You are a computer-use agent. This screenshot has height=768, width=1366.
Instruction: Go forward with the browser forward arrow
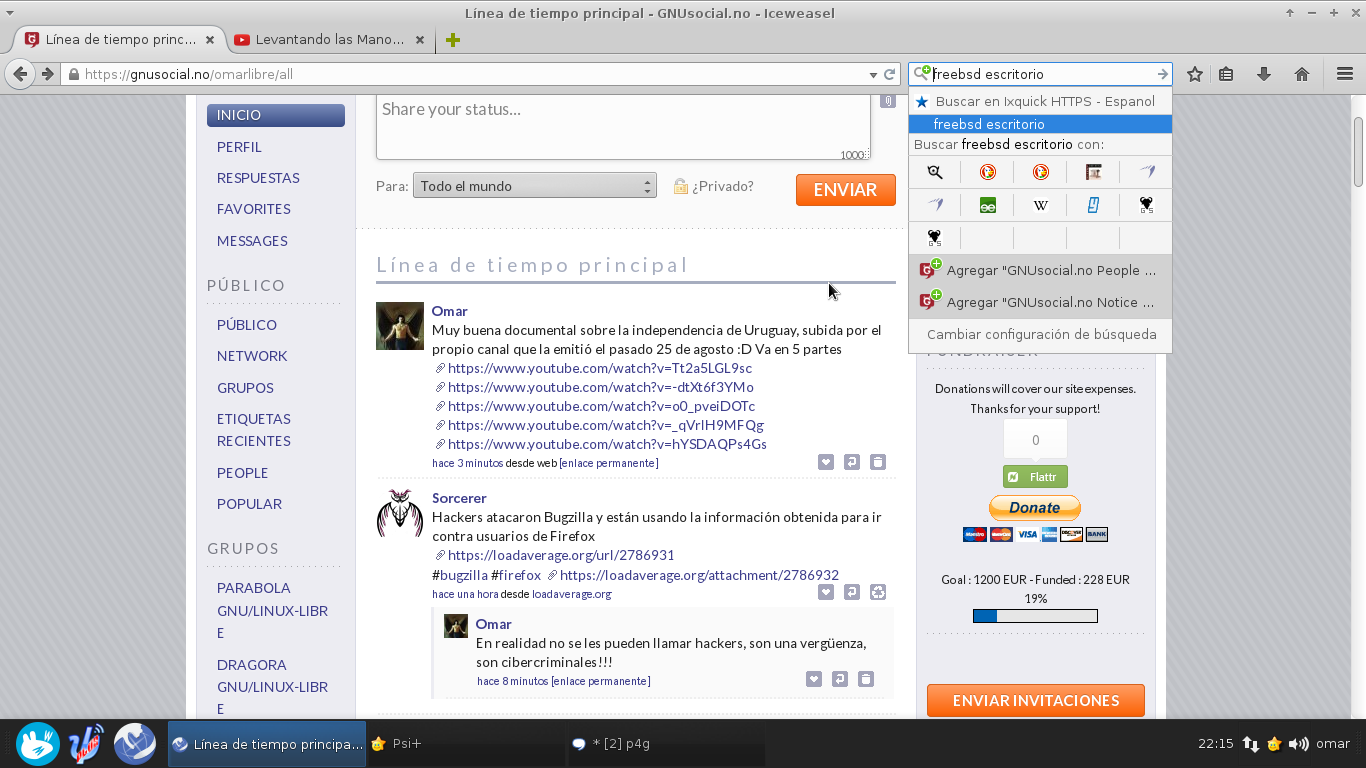click(x=47, y=74)
